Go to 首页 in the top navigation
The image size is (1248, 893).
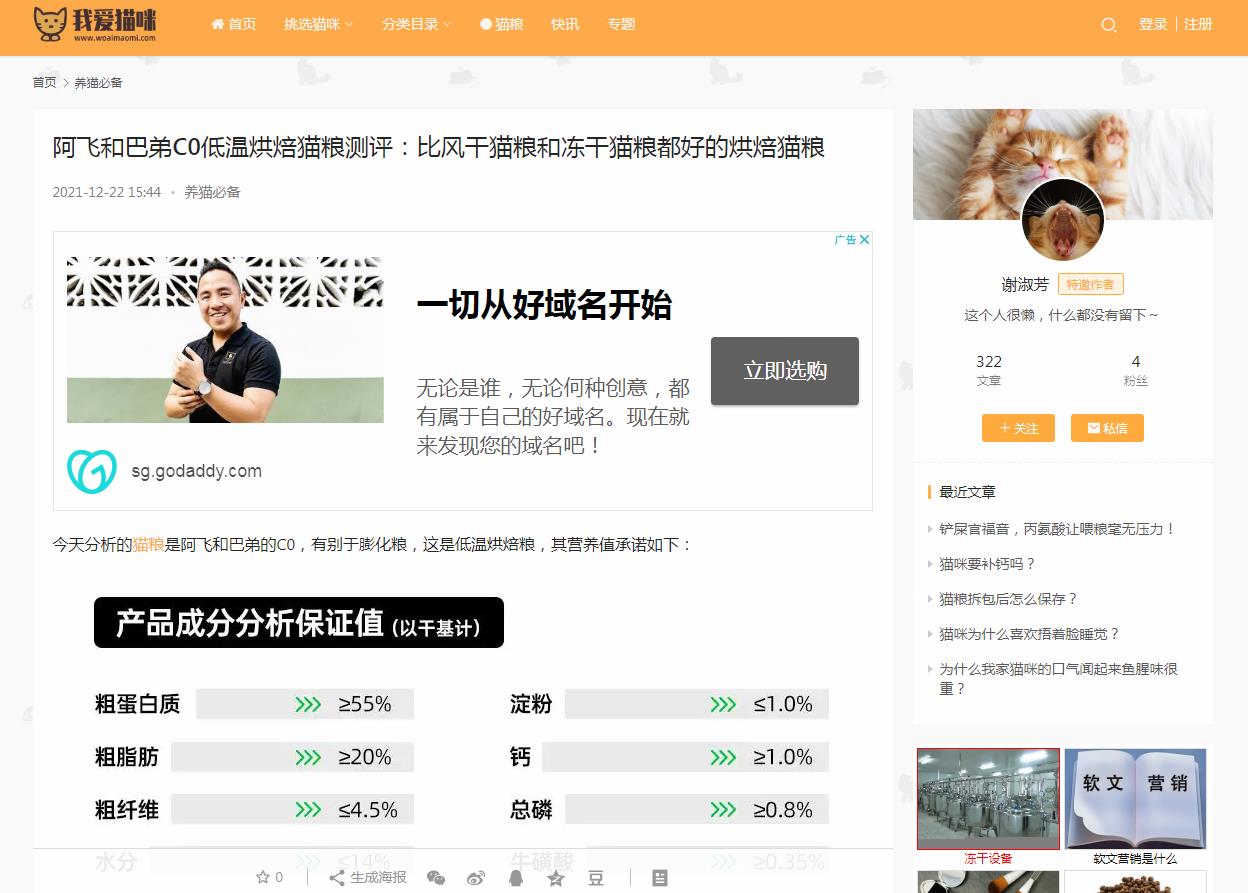click(x=234, y=24)
